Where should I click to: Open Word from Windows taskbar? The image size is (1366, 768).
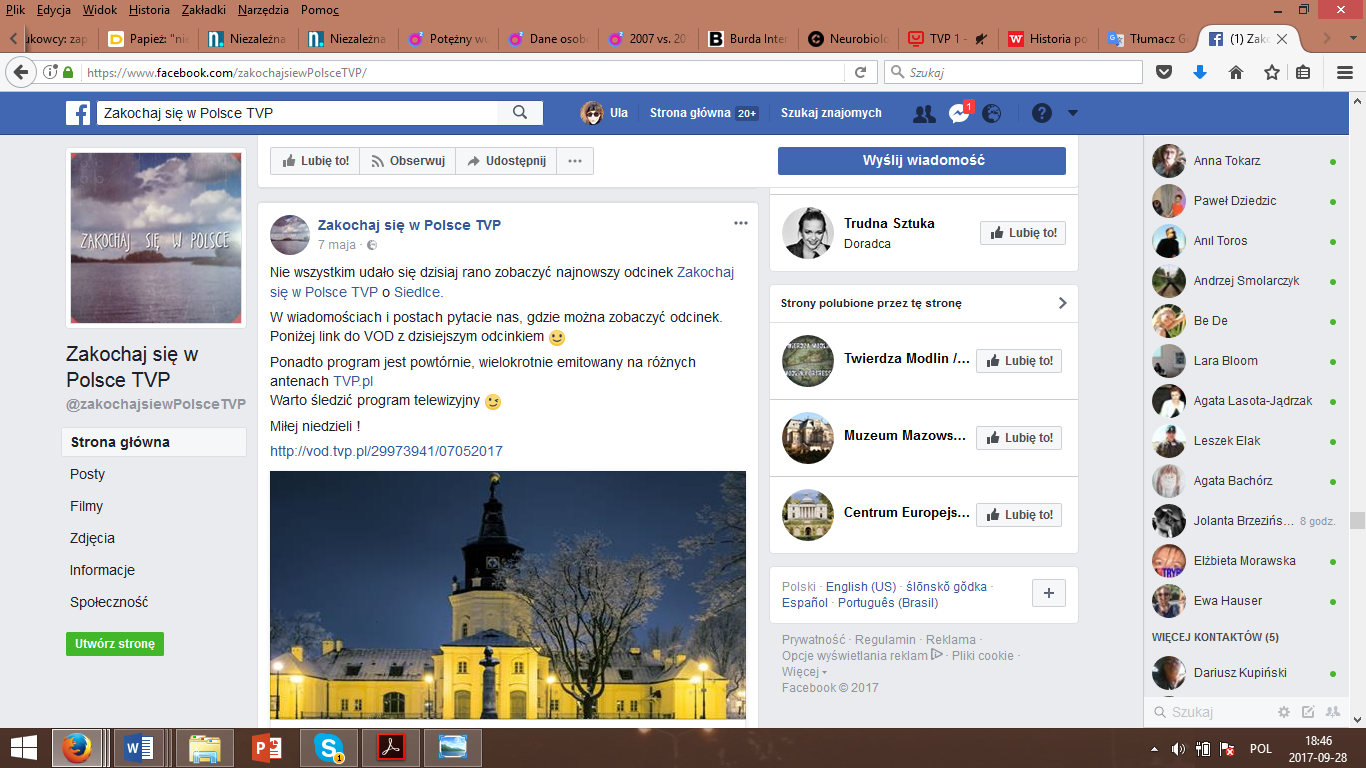(140, 747)
